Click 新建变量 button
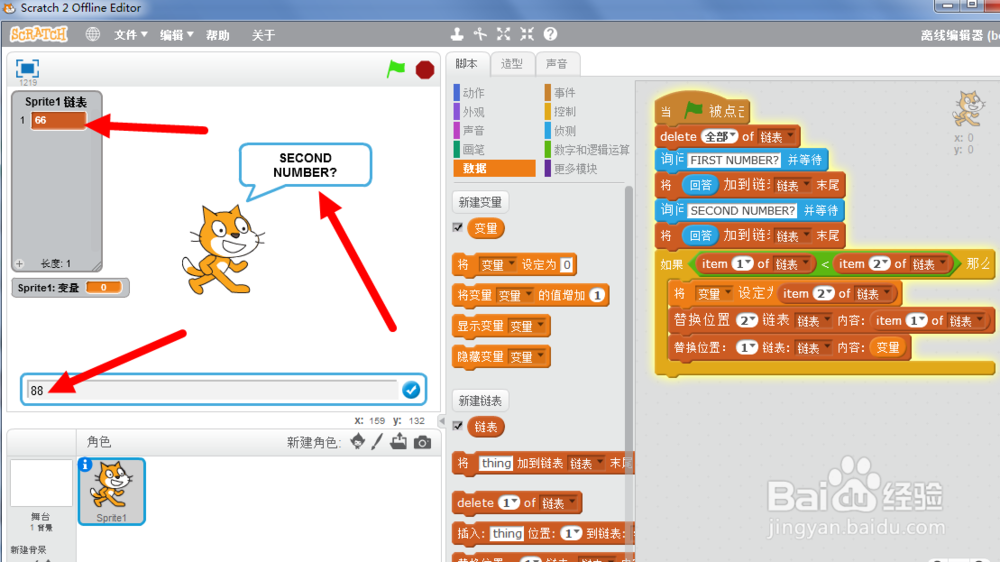The width and height of the screenshot is (1000, 562). [x=480, y=202]
